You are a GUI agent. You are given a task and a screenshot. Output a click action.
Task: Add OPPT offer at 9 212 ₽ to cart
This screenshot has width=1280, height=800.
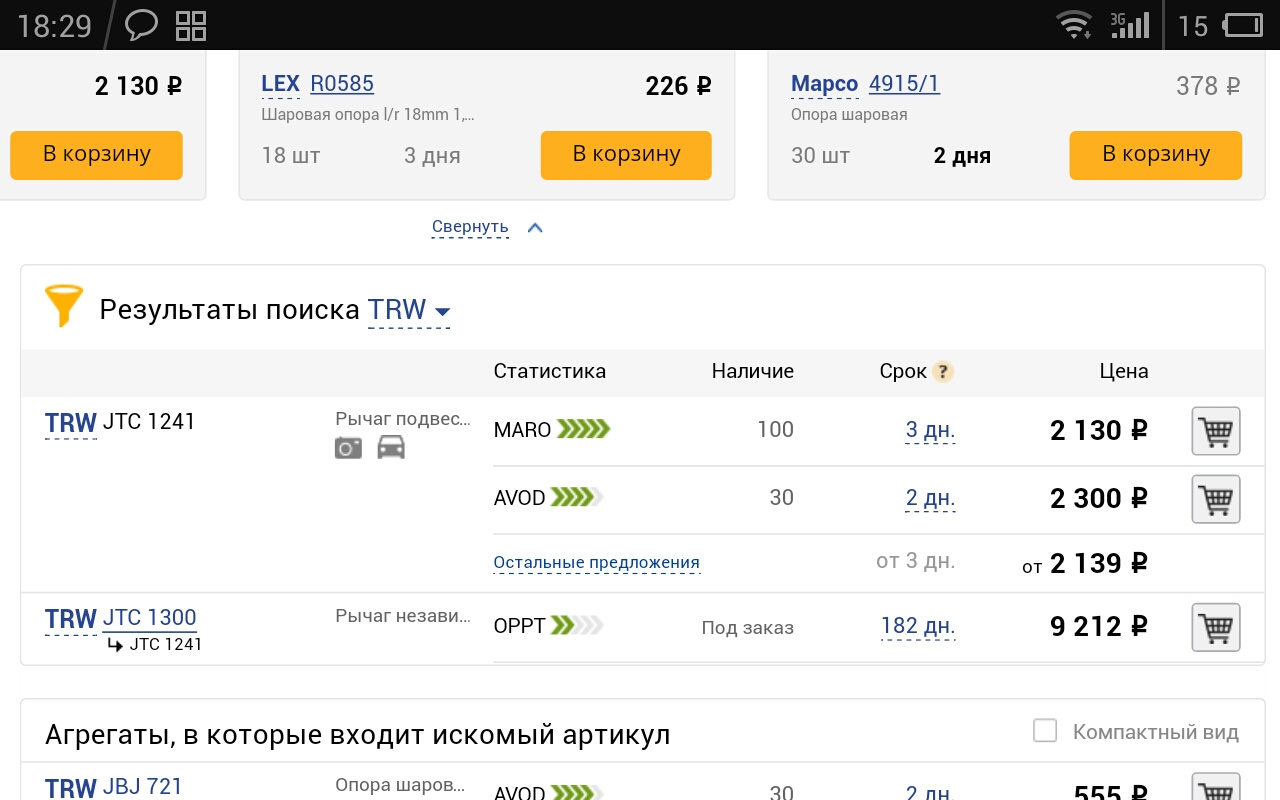[x=1216, y=627]
